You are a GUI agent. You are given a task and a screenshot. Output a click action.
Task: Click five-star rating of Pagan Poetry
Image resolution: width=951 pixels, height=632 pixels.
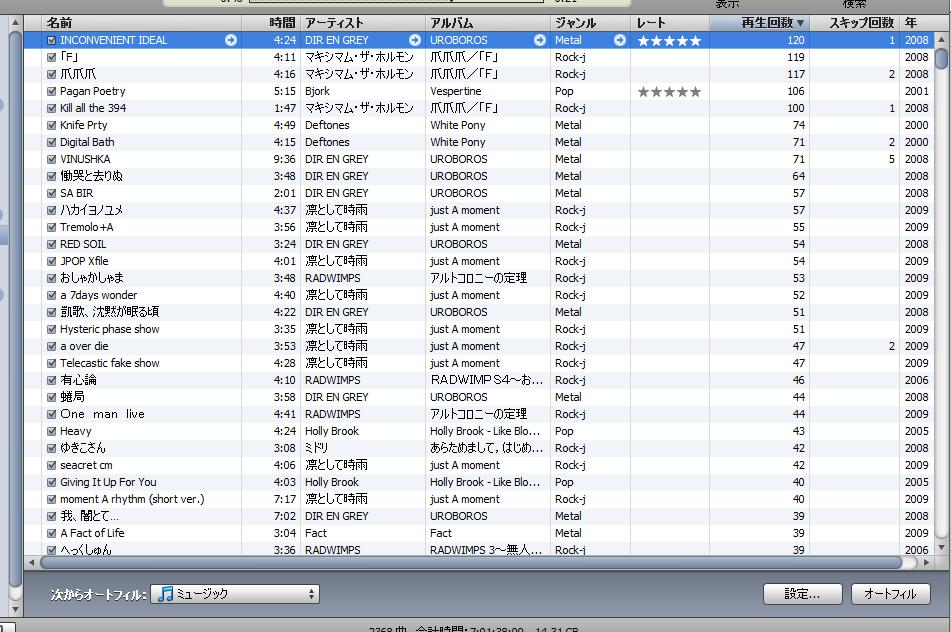click(x=669, y=92)
